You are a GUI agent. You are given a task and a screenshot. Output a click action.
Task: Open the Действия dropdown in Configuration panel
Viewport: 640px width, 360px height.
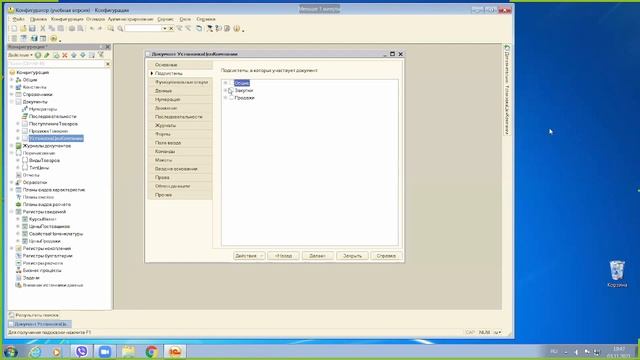coord(20,55)
